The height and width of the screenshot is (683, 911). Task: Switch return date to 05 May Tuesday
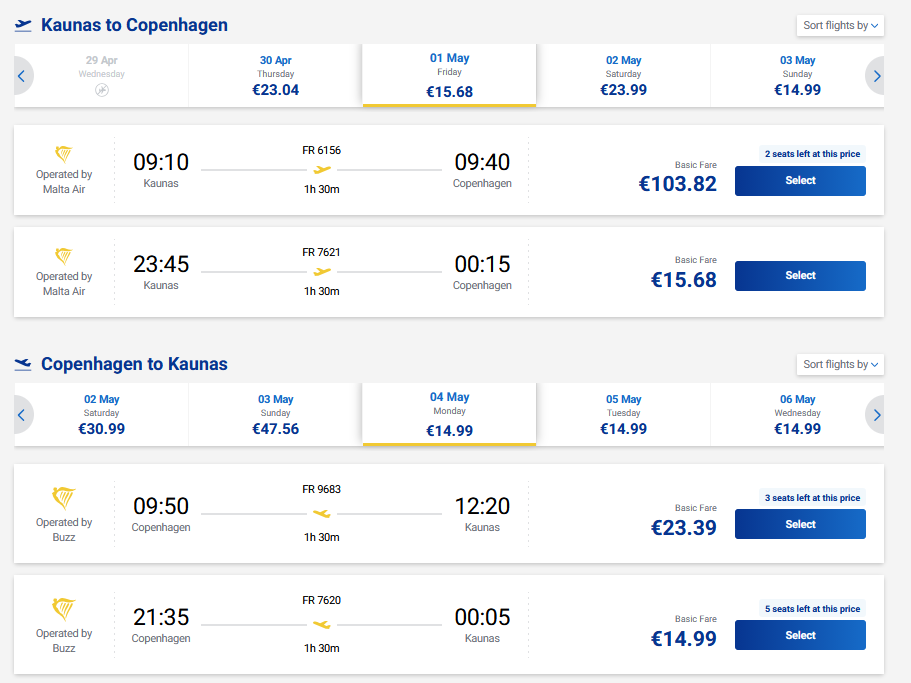(623, 415)
